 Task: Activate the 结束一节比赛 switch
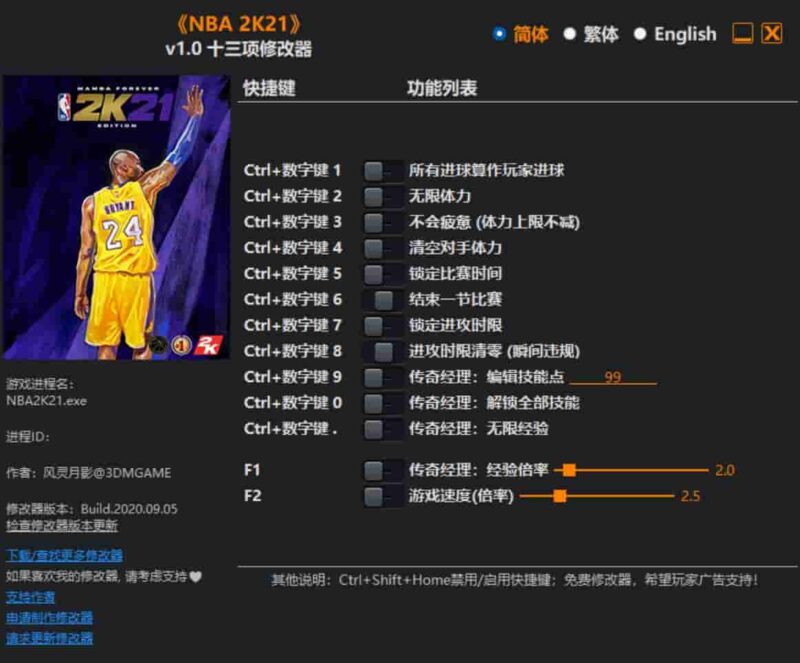pos(375,300)
